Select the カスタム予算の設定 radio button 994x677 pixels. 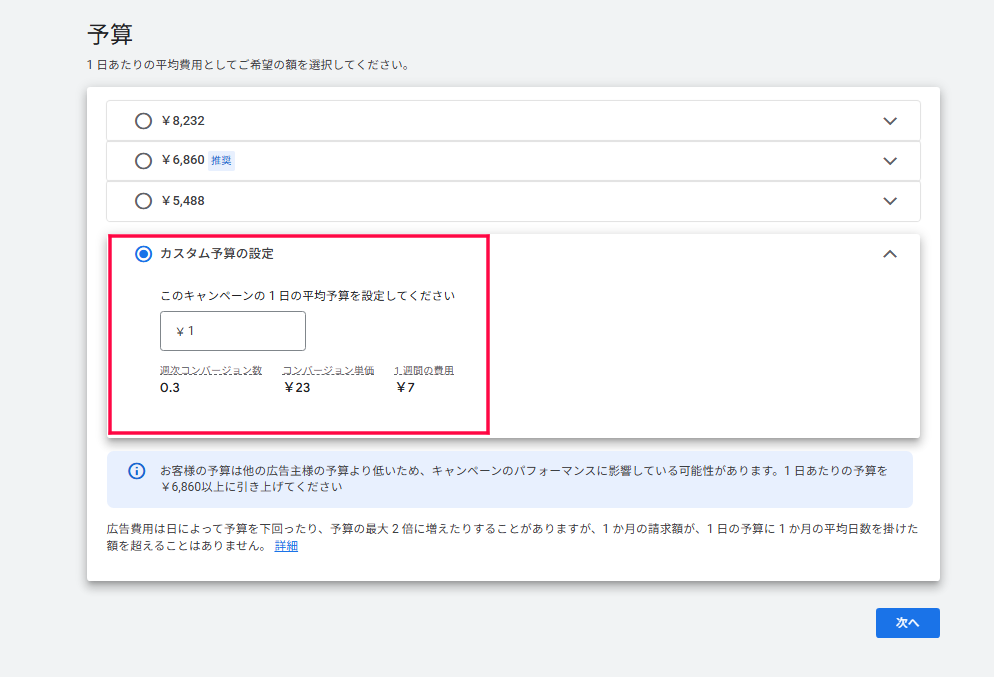click(143, 253)
